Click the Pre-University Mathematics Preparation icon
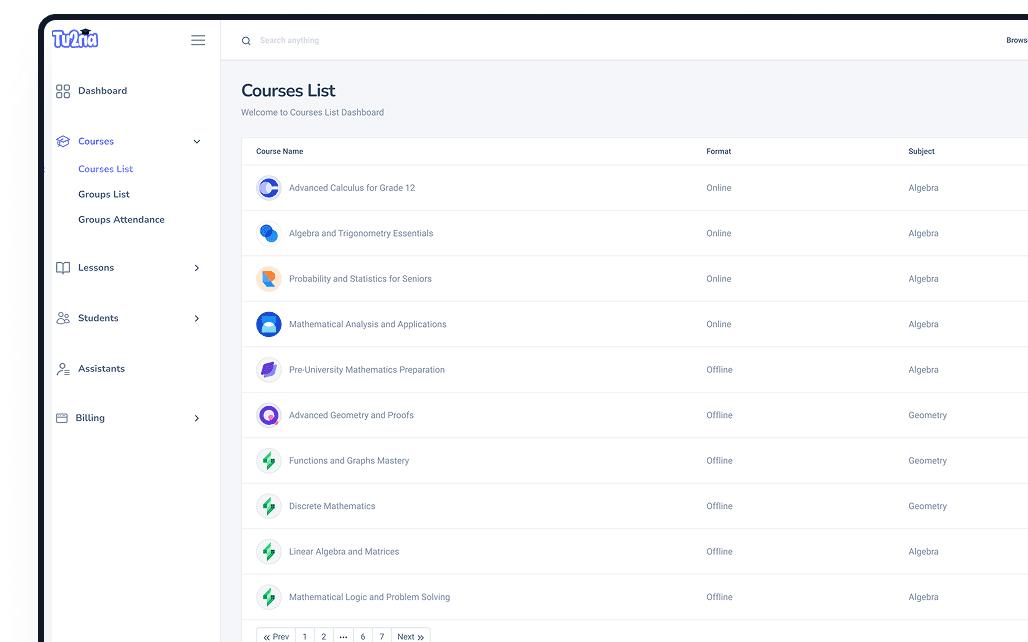Viewport: 1028px width, 642px height. pyautogui.click(x=269, y=370)
